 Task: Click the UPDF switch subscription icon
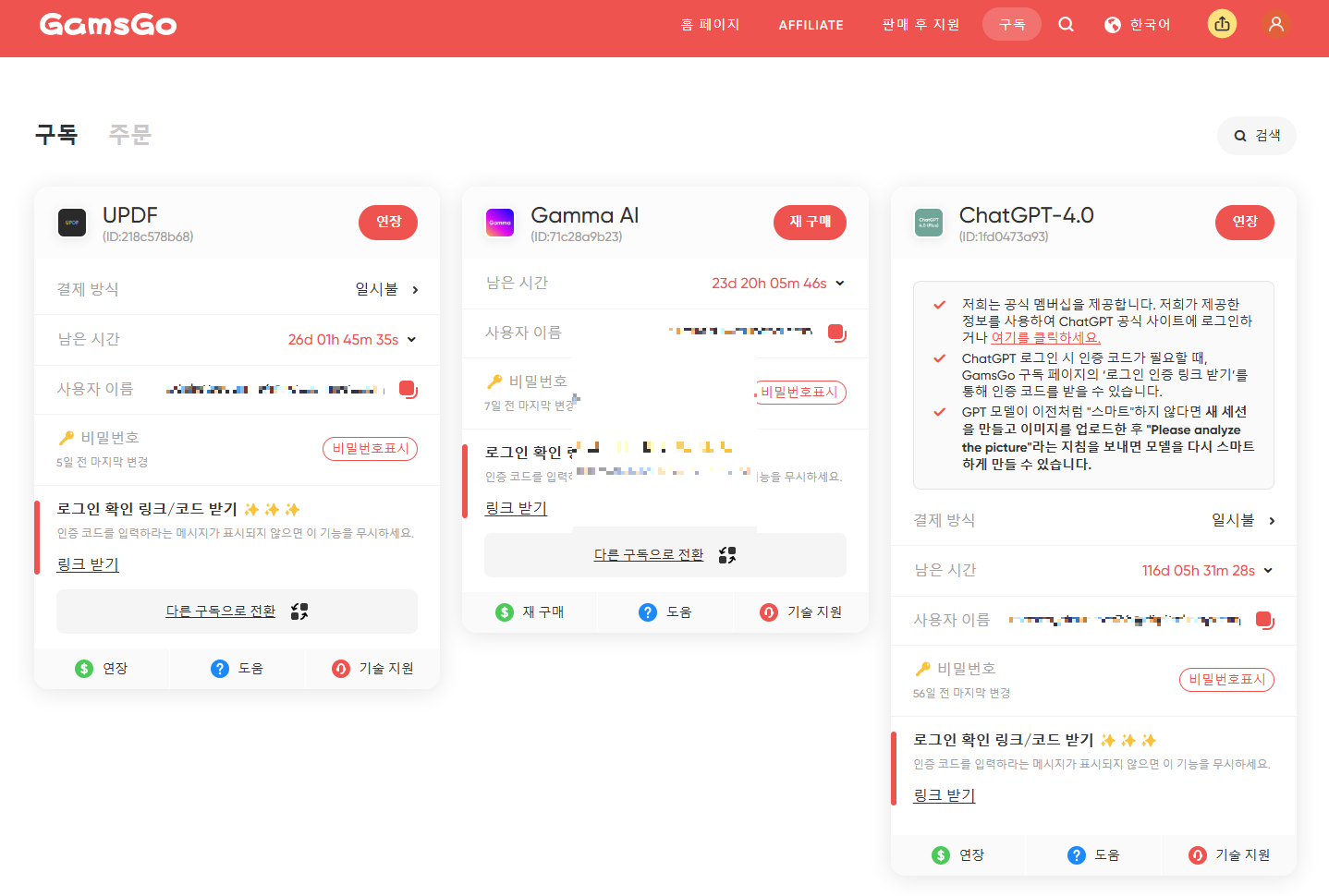pyautogui.click(x=299, y=611)
